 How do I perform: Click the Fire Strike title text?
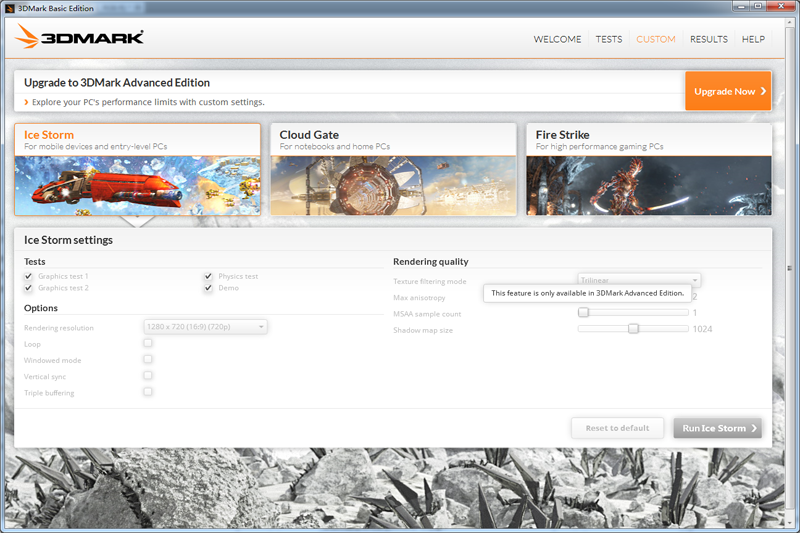562,135
